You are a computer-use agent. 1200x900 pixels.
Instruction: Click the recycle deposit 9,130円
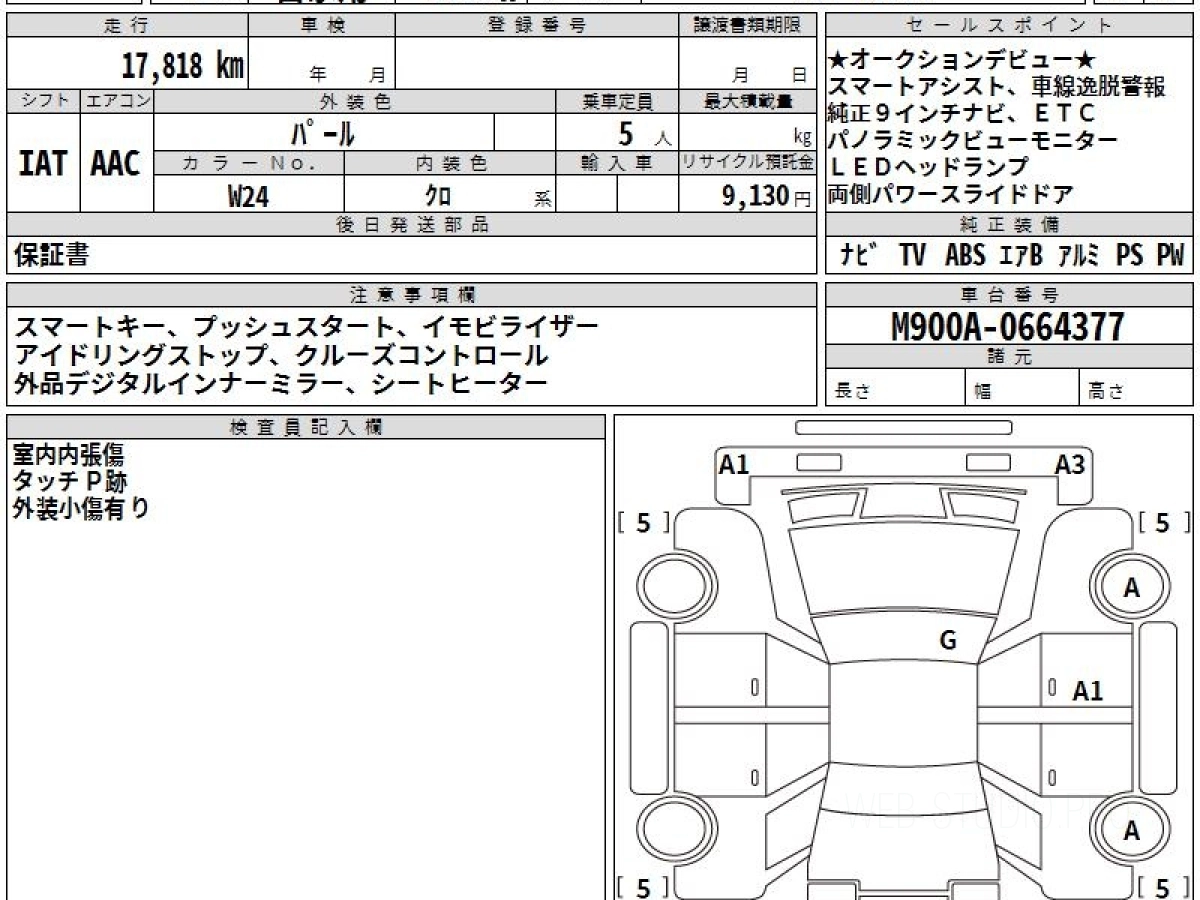pos(767,196)
